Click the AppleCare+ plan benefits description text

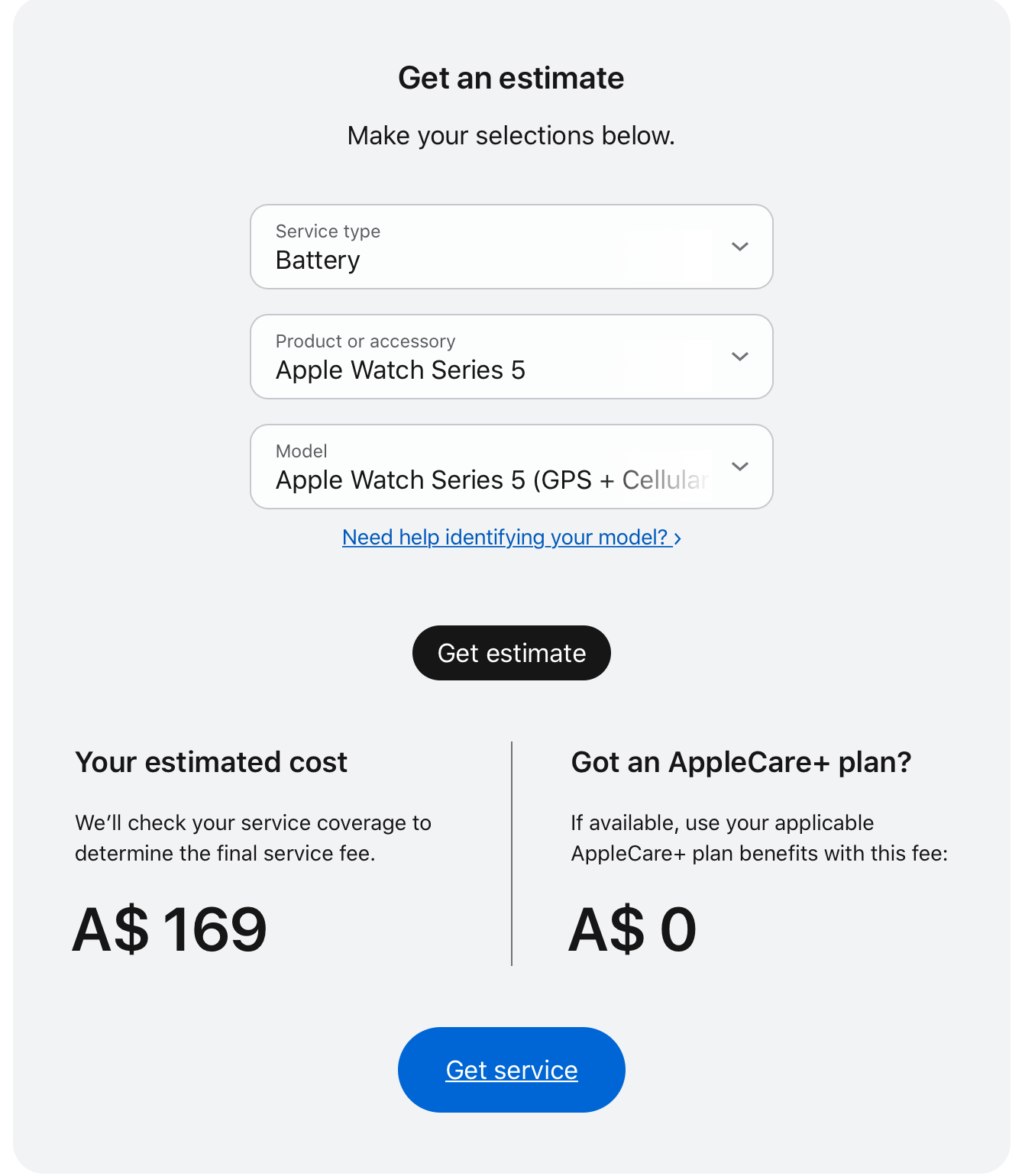tap(758, 838)
